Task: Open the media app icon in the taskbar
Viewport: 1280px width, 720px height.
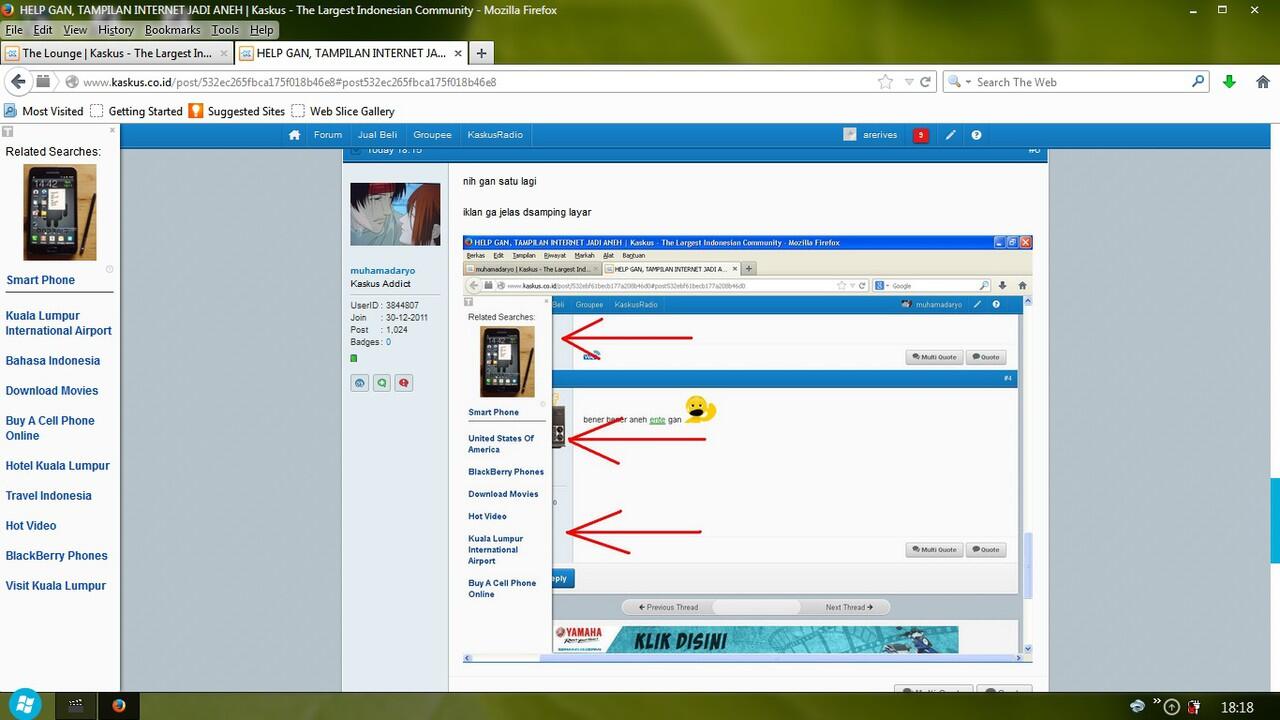Action: pyautogui.click(x=75, y=705)
